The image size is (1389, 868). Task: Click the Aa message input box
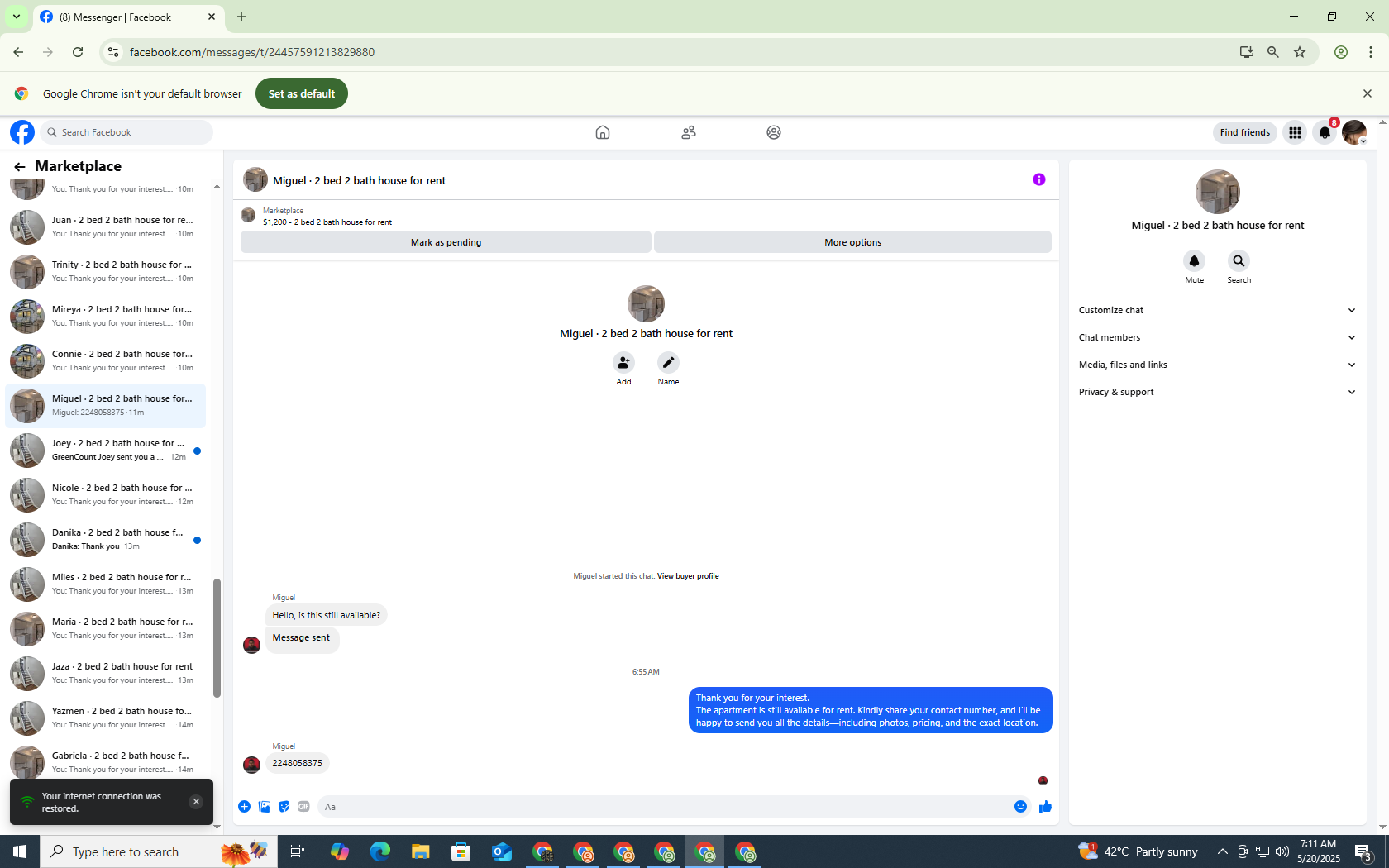pos(666,807)
